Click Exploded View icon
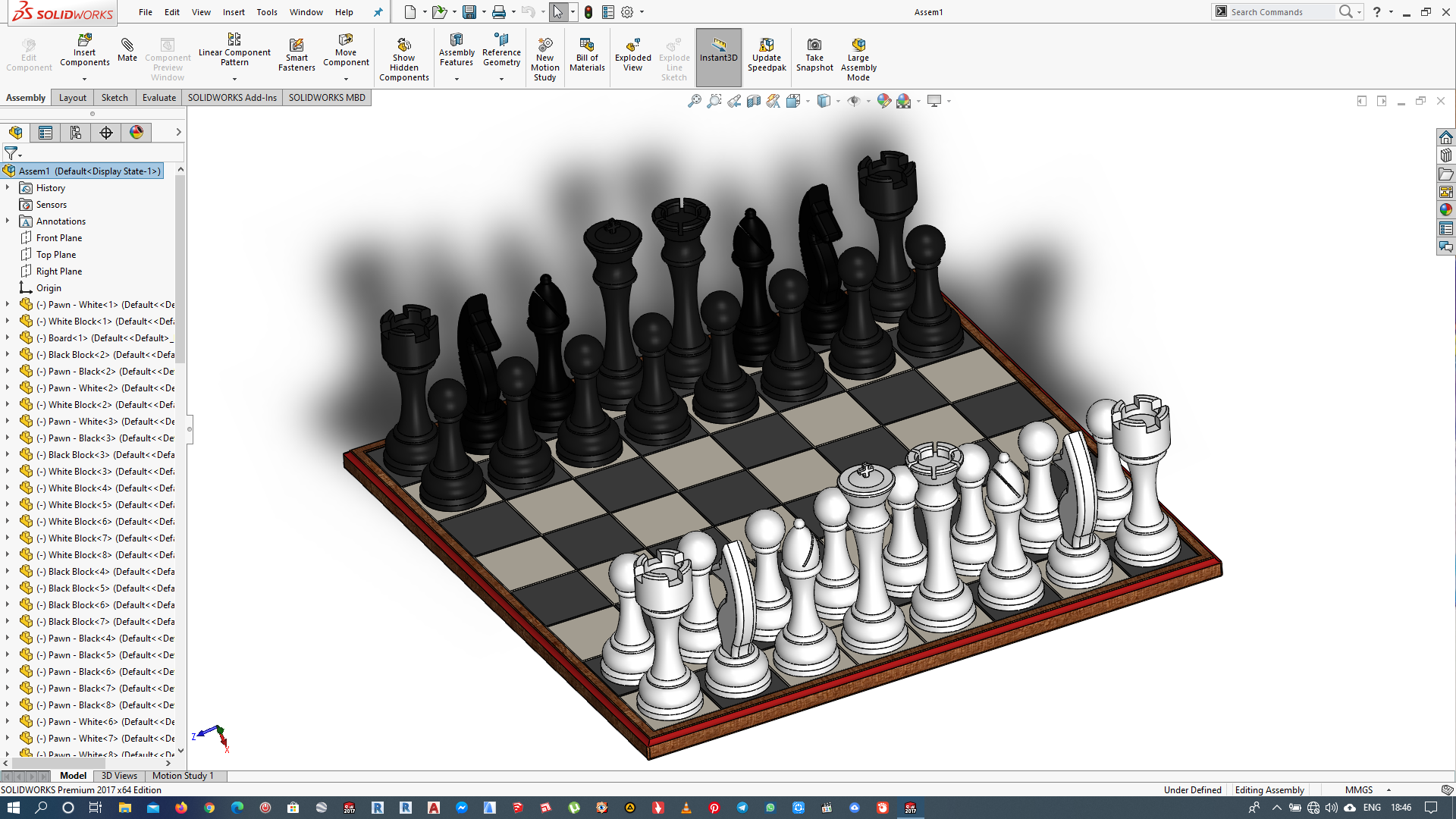This screenshot has width=1456, height=819. (x=632, y=55)
